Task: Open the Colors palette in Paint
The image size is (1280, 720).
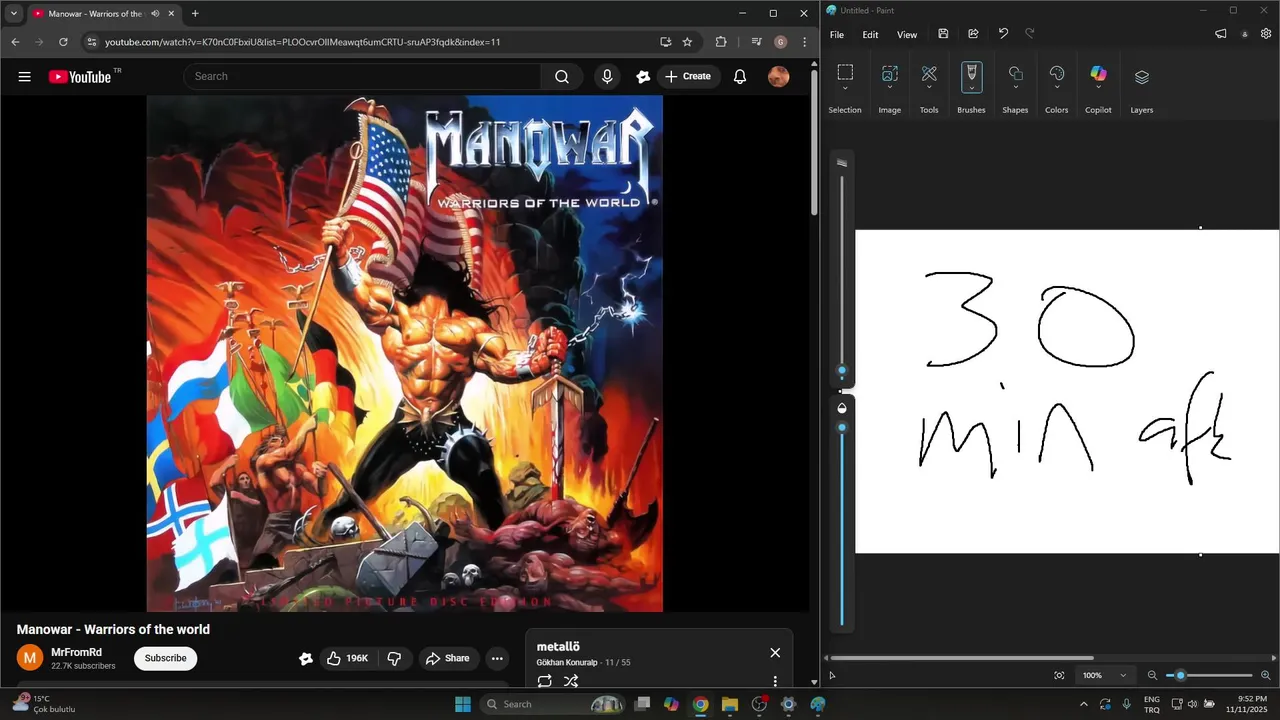Action: [1057, 73]
